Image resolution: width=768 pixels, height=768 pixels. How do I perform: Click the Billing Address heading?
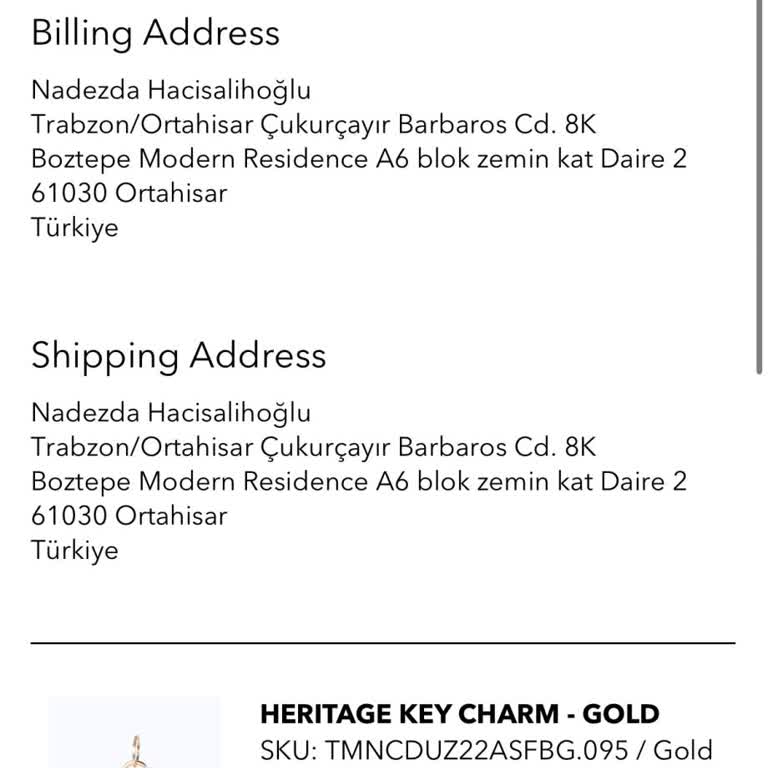155,33
